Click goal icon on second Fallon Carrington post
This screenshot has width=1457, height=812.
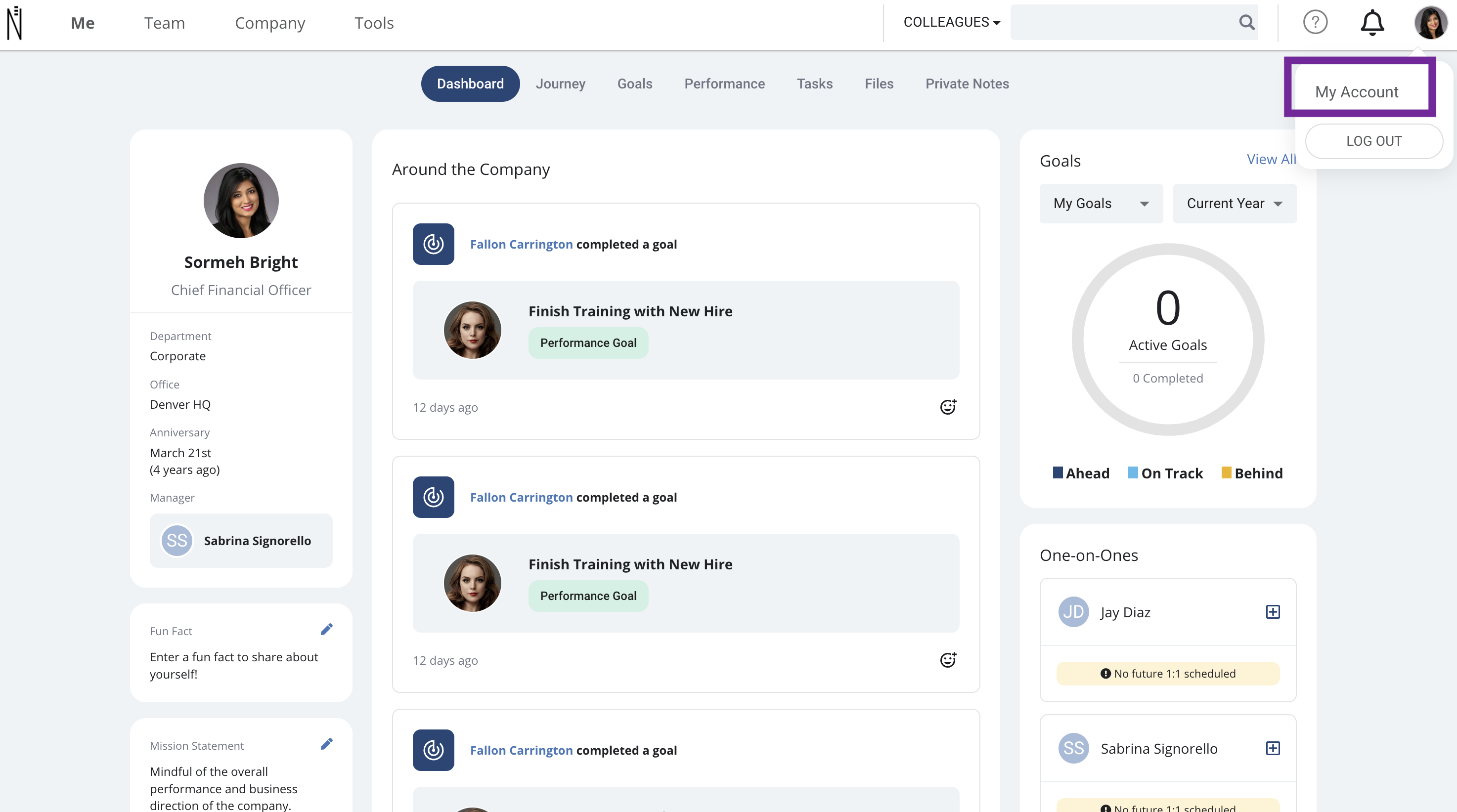(433, 497)
